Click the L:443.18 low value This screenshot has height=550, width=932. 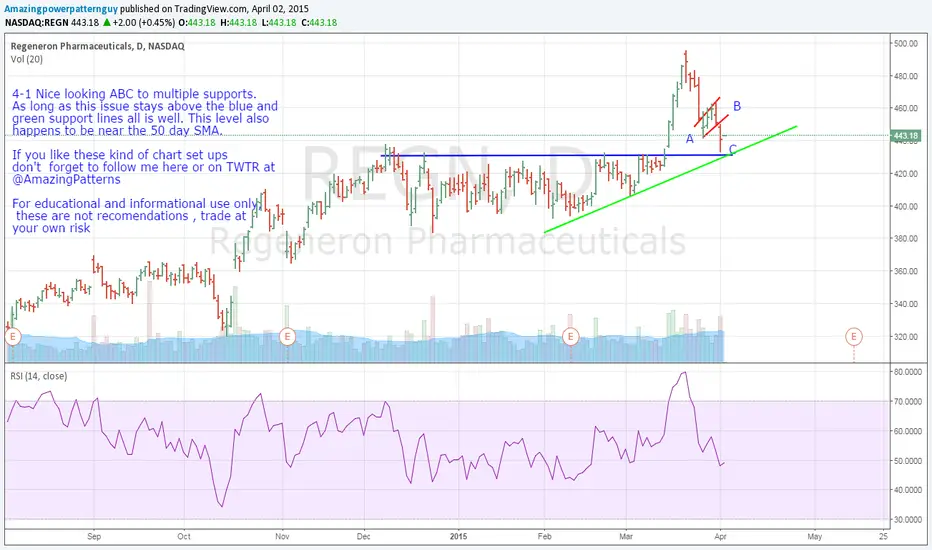pos(278,23)
